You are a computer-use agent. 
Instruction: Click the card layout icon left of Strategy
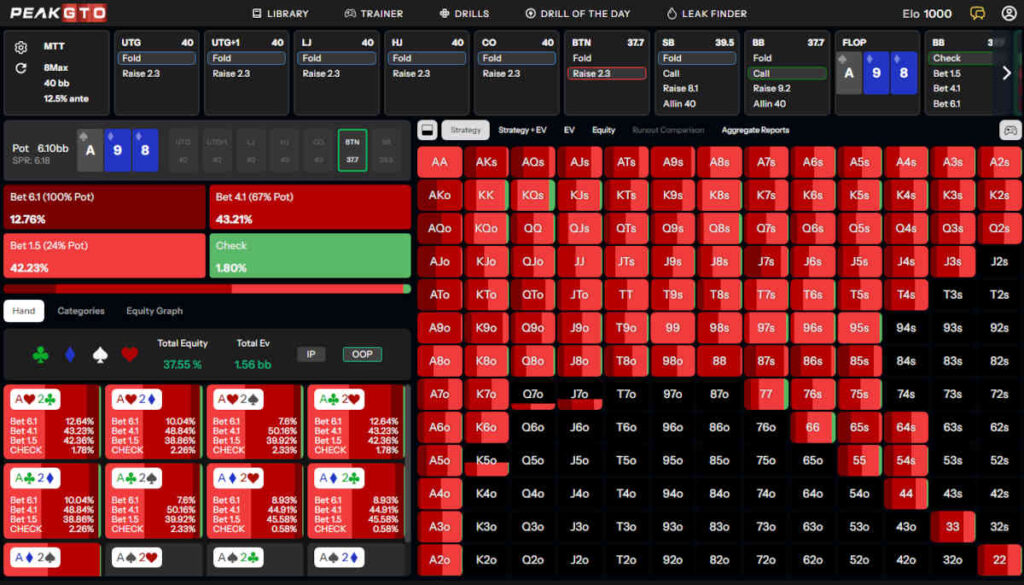tap(426, 130)
